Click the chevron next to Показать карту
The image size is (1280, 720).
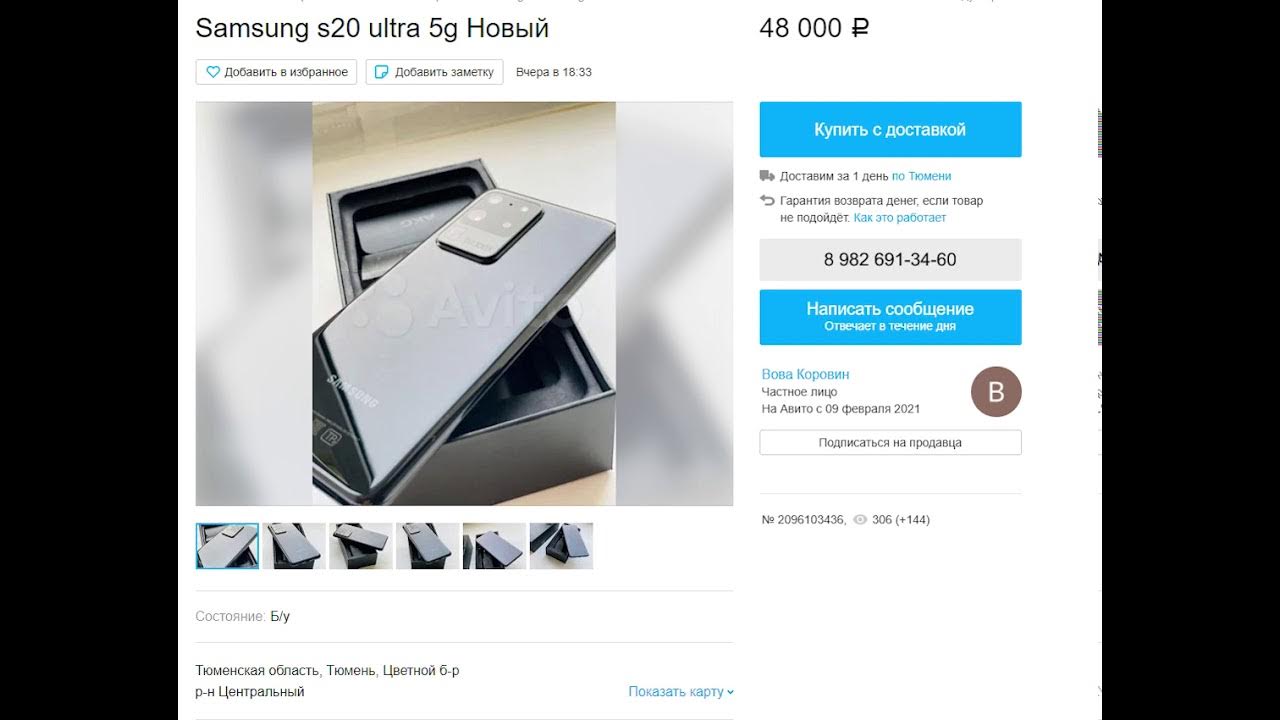[731, 692]
